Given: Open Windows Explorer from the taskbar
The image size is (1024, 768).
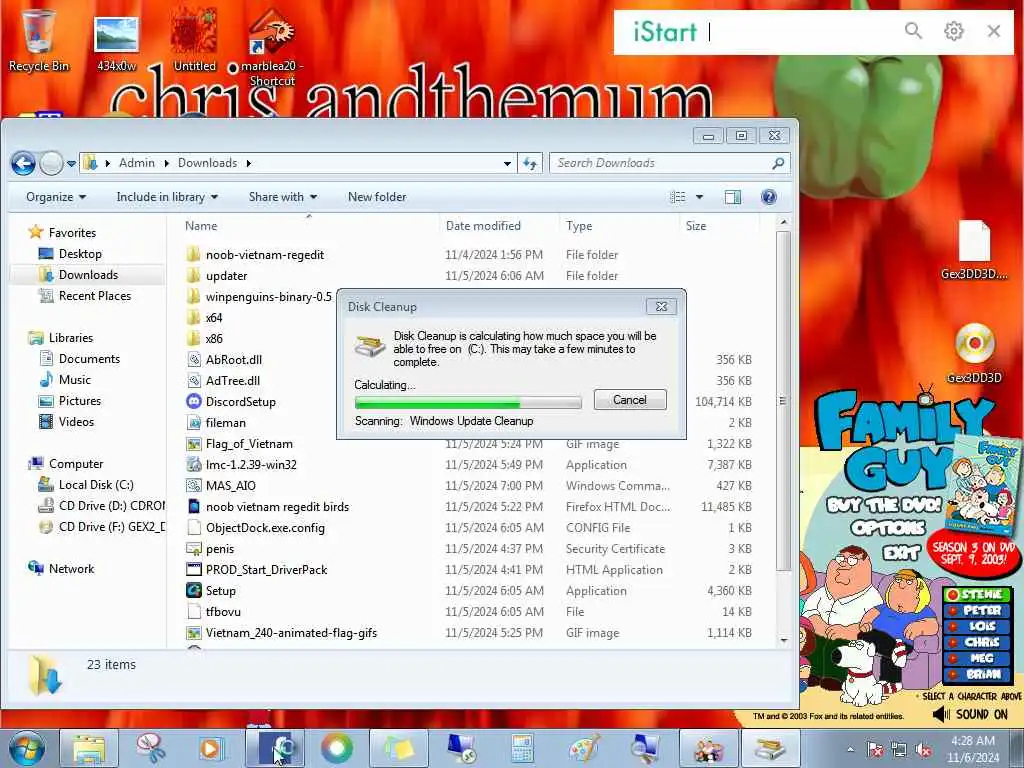Looking at the screenshot, I should [89, 748].
